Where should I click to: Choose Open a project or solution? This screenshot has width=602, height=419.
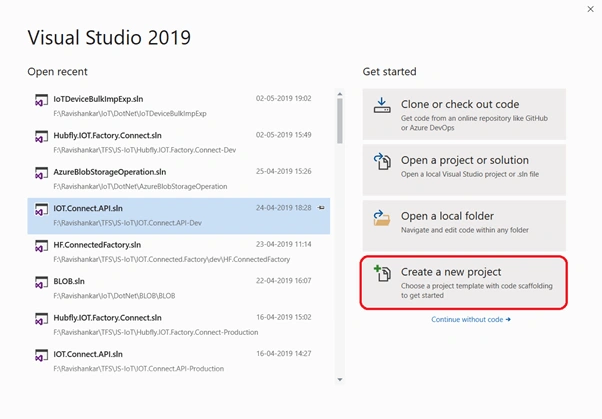click(464, 170)
